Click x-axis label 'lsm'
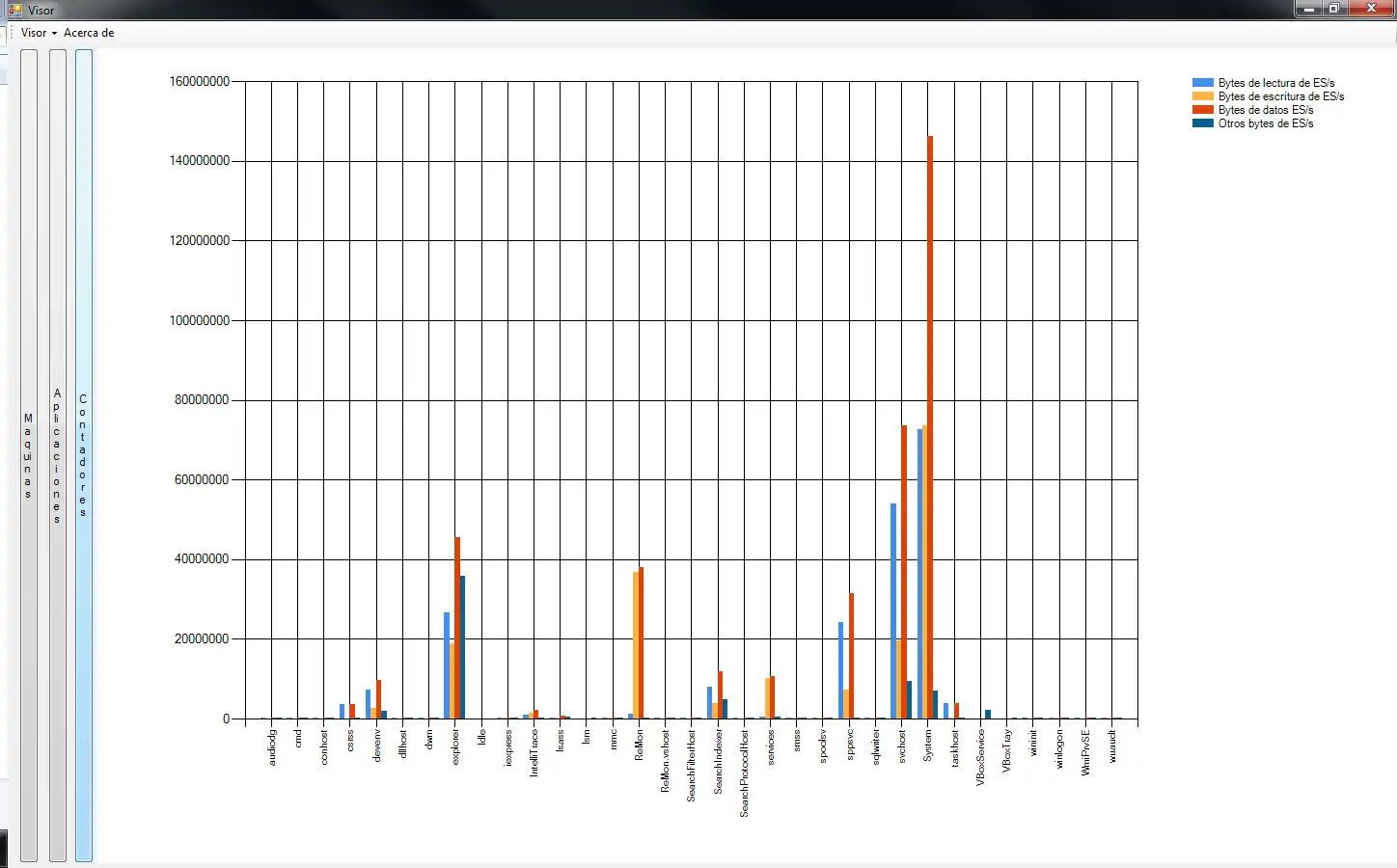The image size is (1397, 868). click(587, 737)
